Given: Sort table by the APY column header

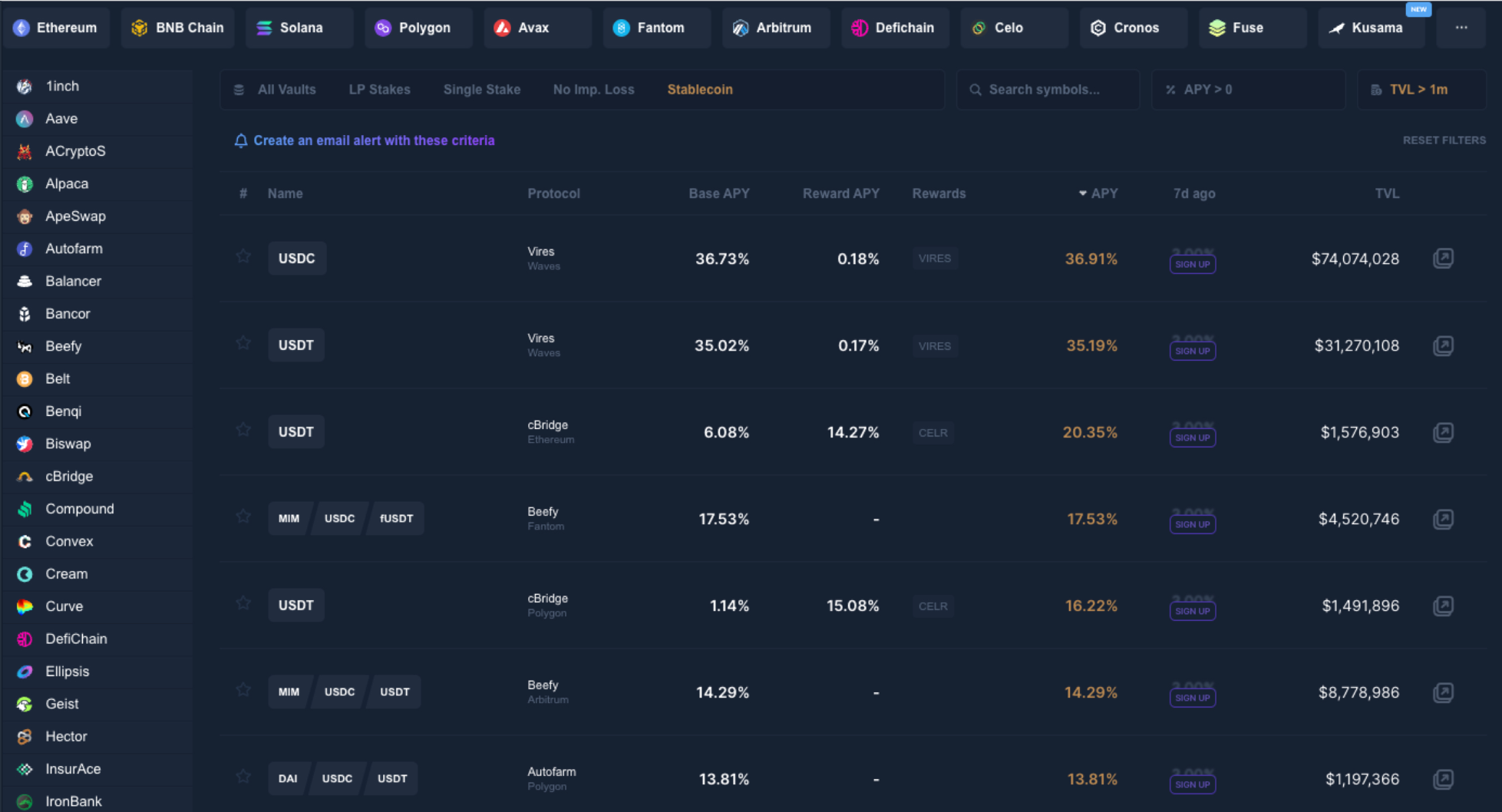Looking at the screenshot, I should [x=1103, y=193].
